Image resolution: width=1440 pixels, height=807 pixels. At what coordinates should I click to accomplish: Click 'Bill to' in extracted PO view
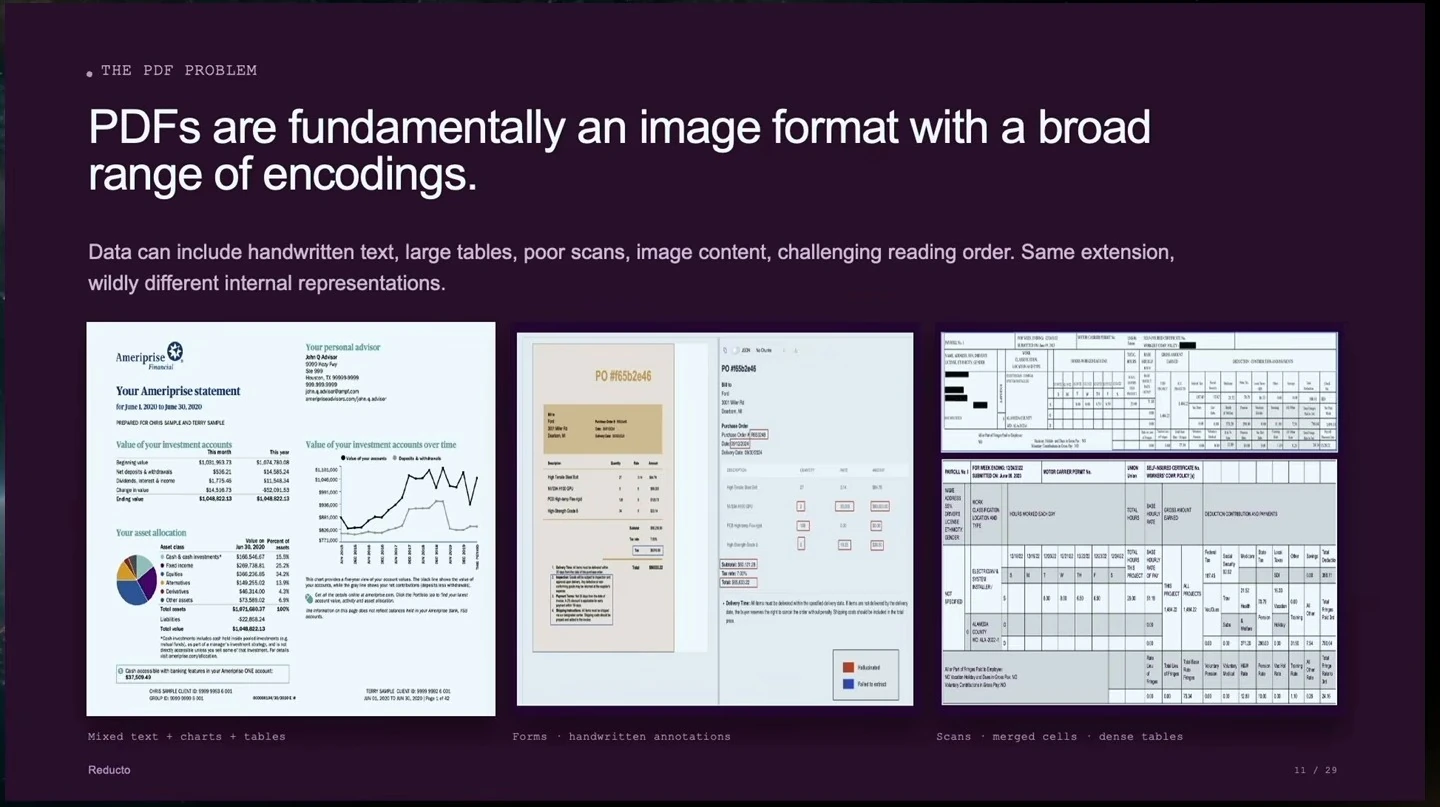(x=727, y=383)
